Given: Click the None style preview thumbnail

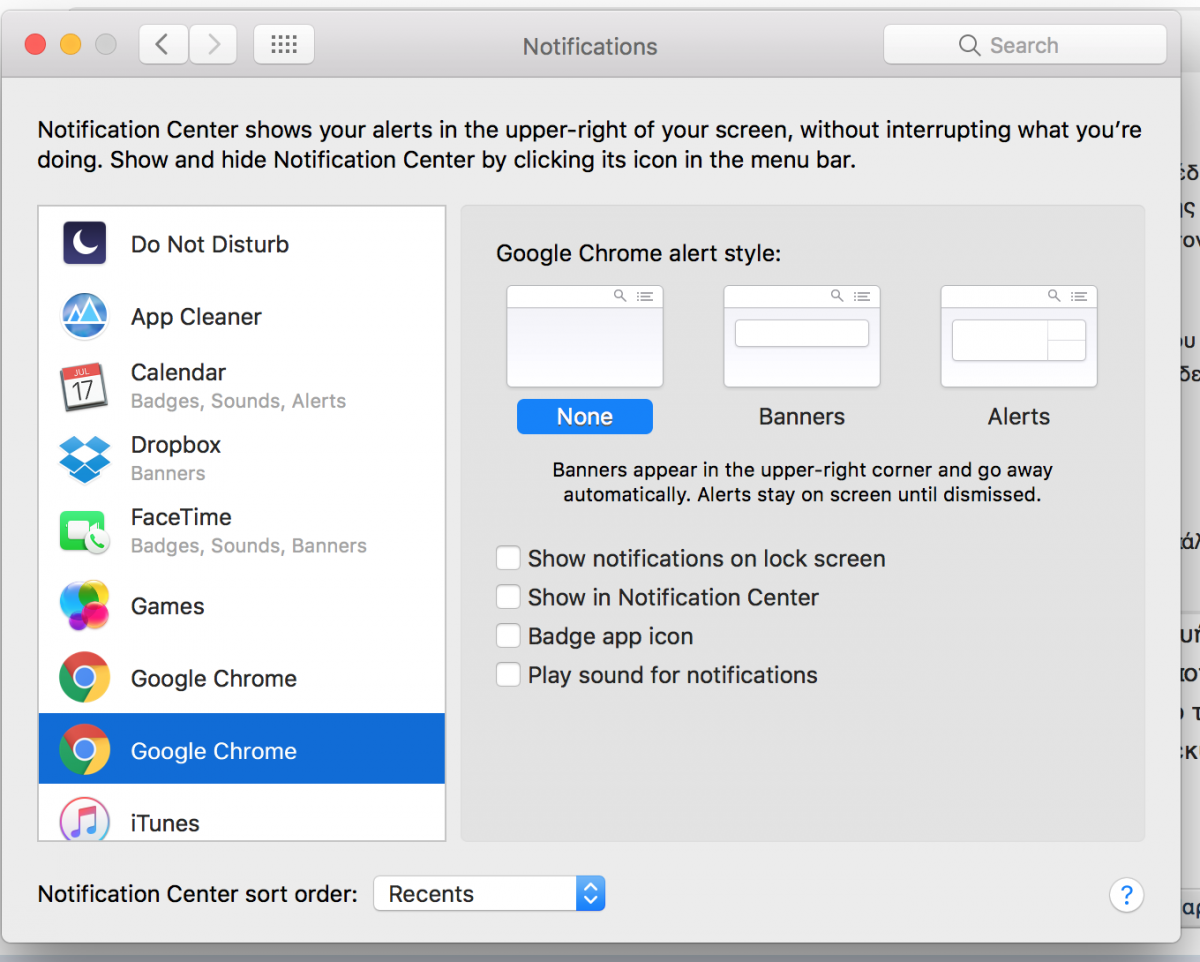Looking at the screenshot, I should pos(585,336).
